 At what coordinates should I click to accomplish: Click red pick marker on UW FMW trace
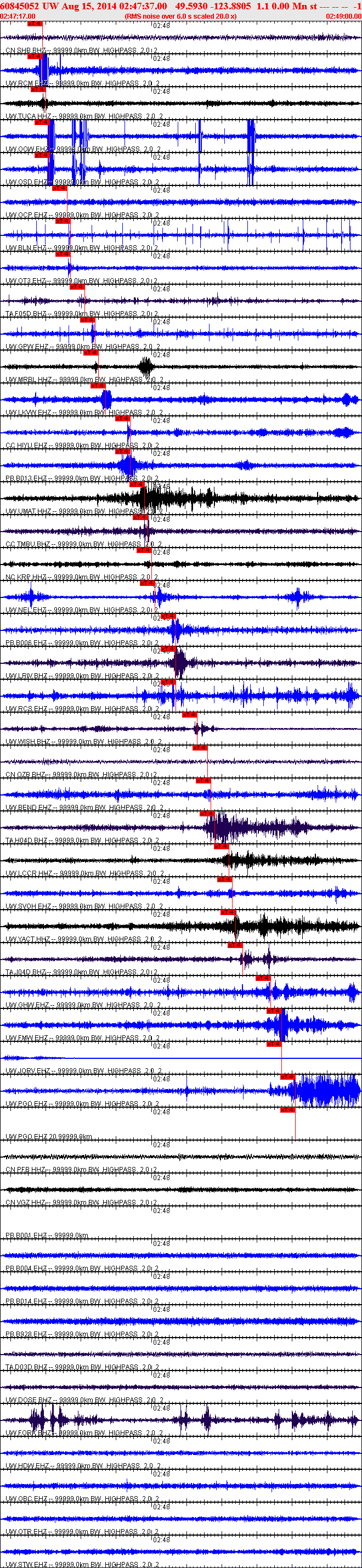(274, 1011)
